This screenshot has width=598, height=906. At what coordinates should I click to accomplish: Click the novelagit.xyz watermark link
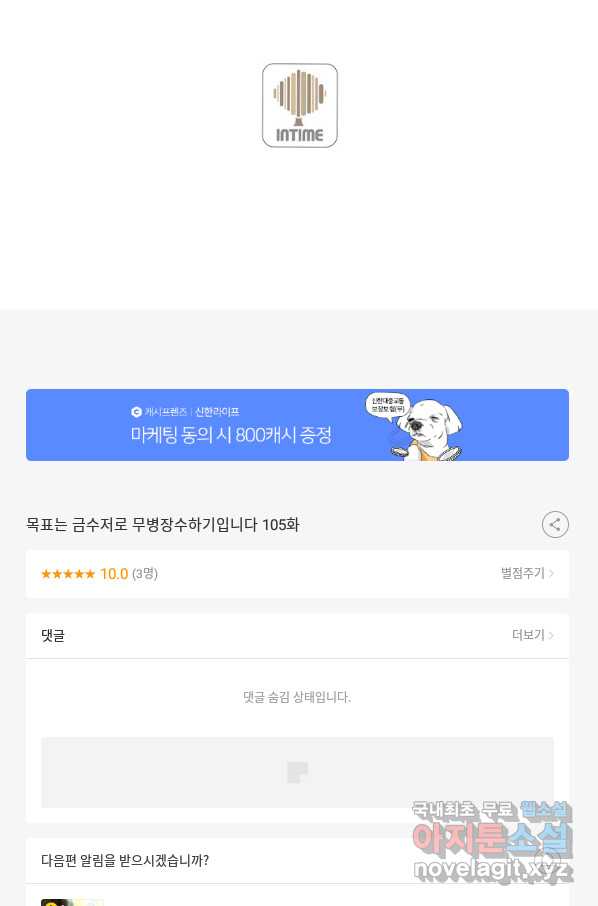point(493,869)
